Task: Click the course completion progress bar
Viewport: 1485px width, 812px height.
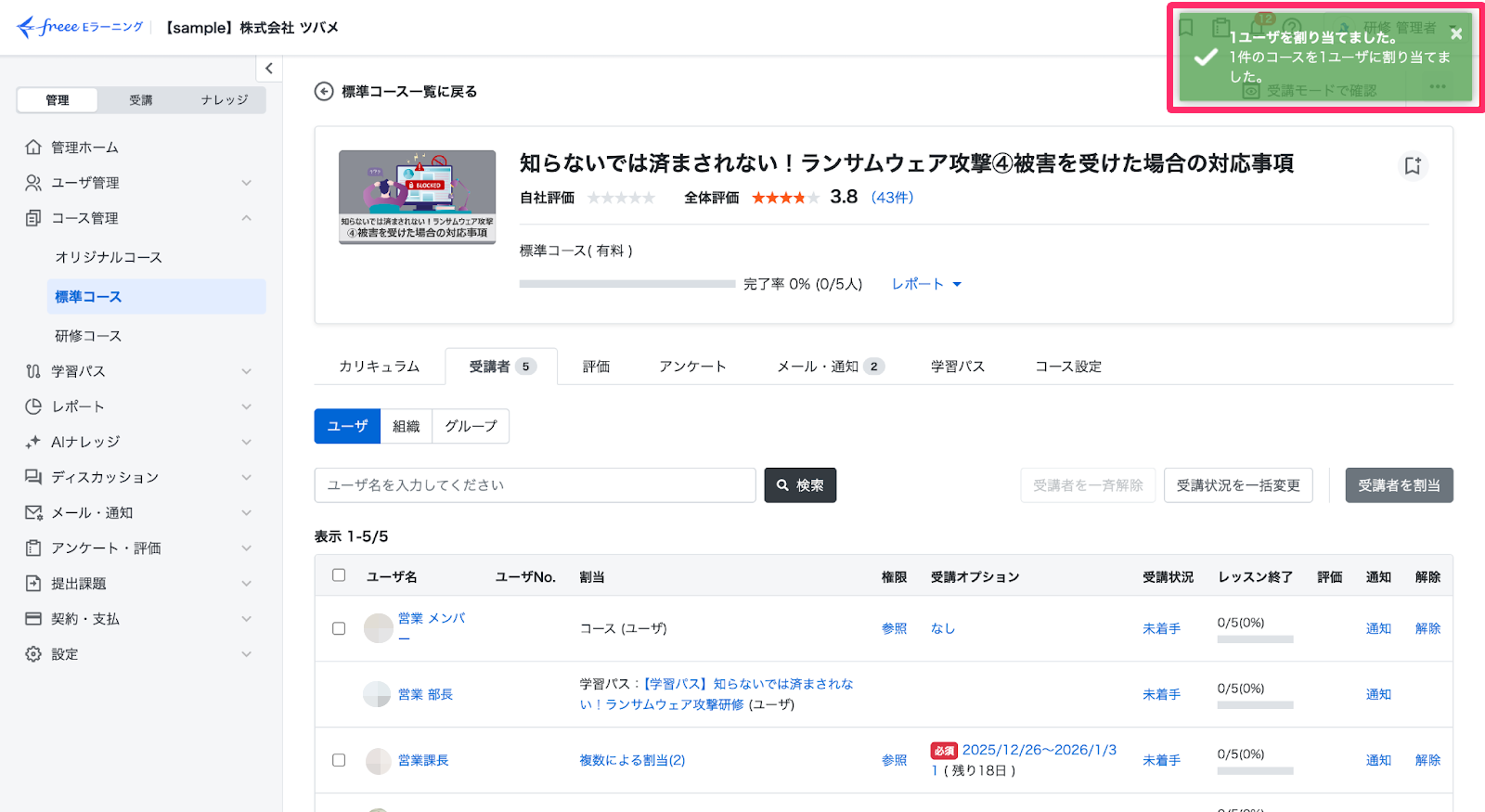Action: tap(627, 284)
